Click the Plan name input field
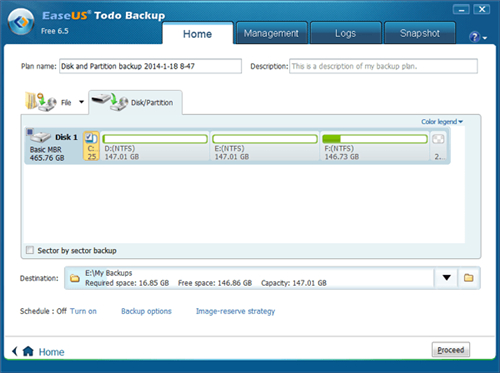500x373 pixels. tap(150, 66)
